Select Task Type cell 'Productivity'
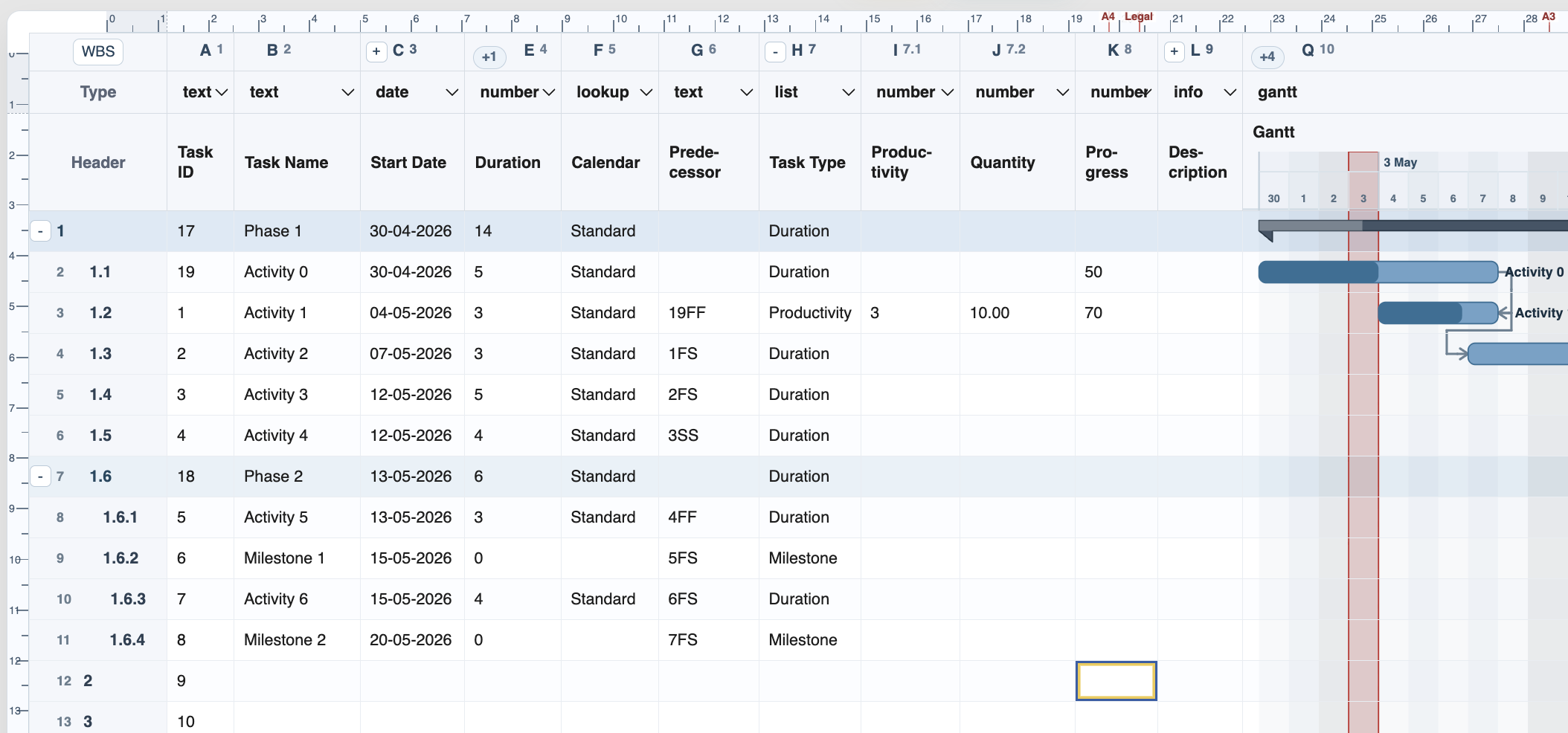 pyautogui.click(x=810, y=313)
